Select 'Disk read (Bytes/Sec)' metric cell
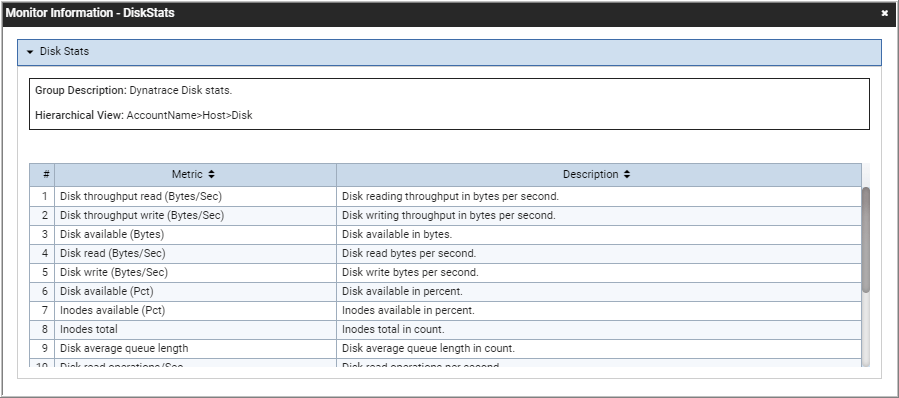 (196, 253)
